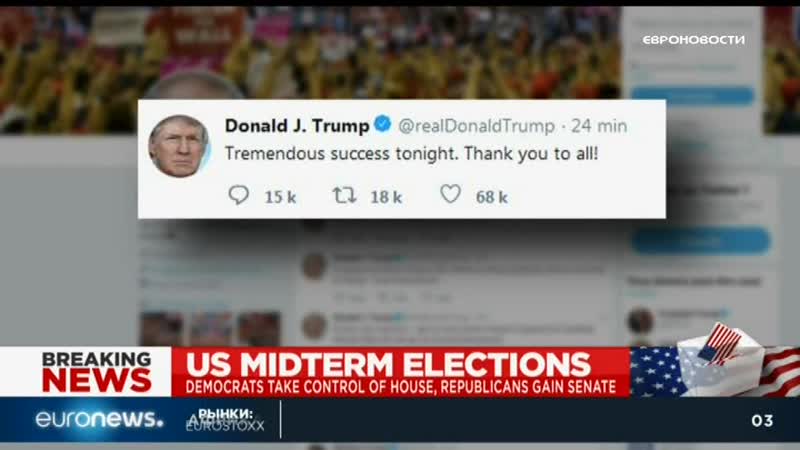Image resolution: width=800 pixels, height=450 pixels.
Task: Click the 15 k reply count
Action: tap(280, 197)
